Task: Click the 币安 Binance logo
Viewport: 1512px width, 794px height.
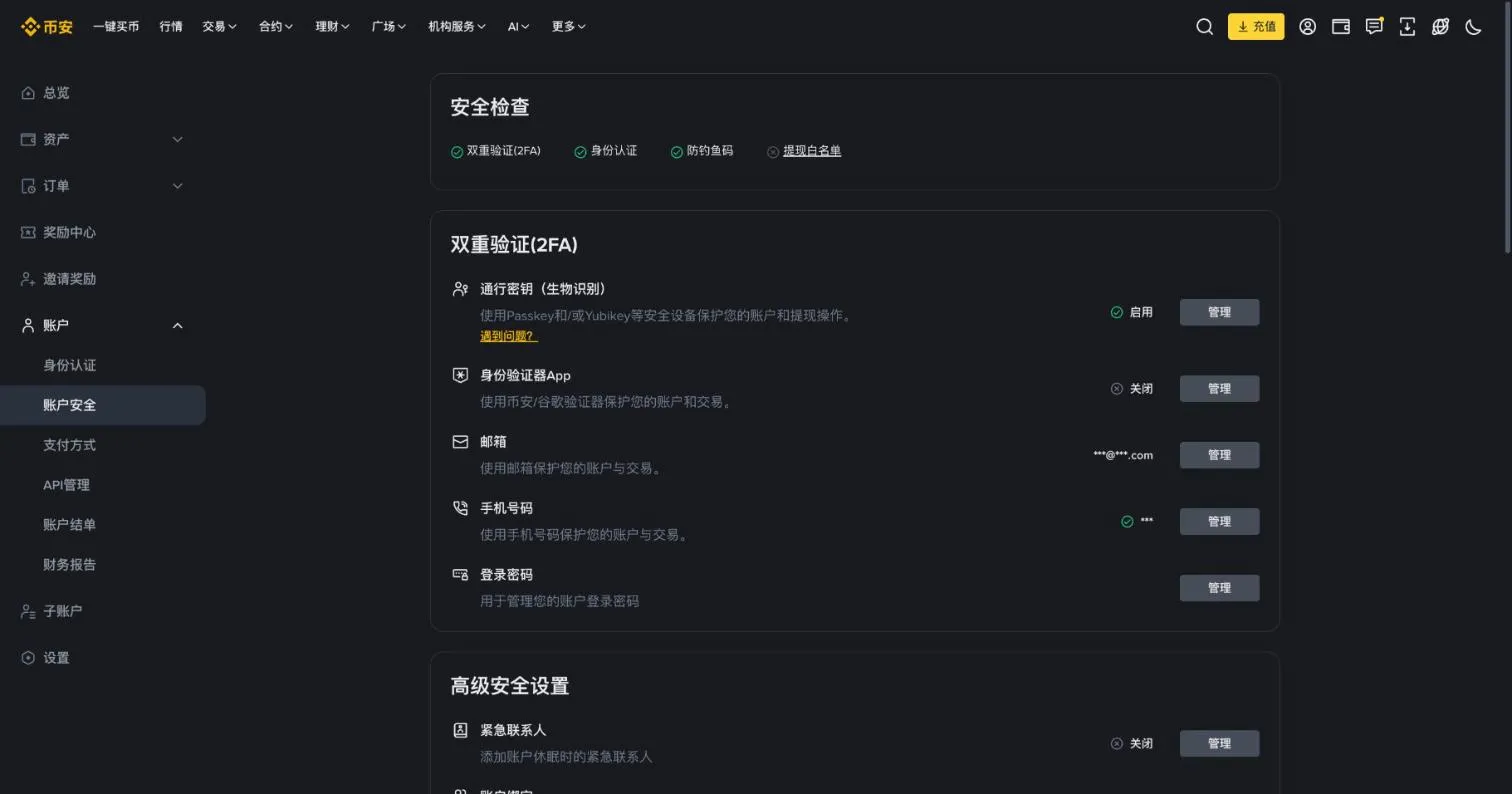Action: (47, 27)
